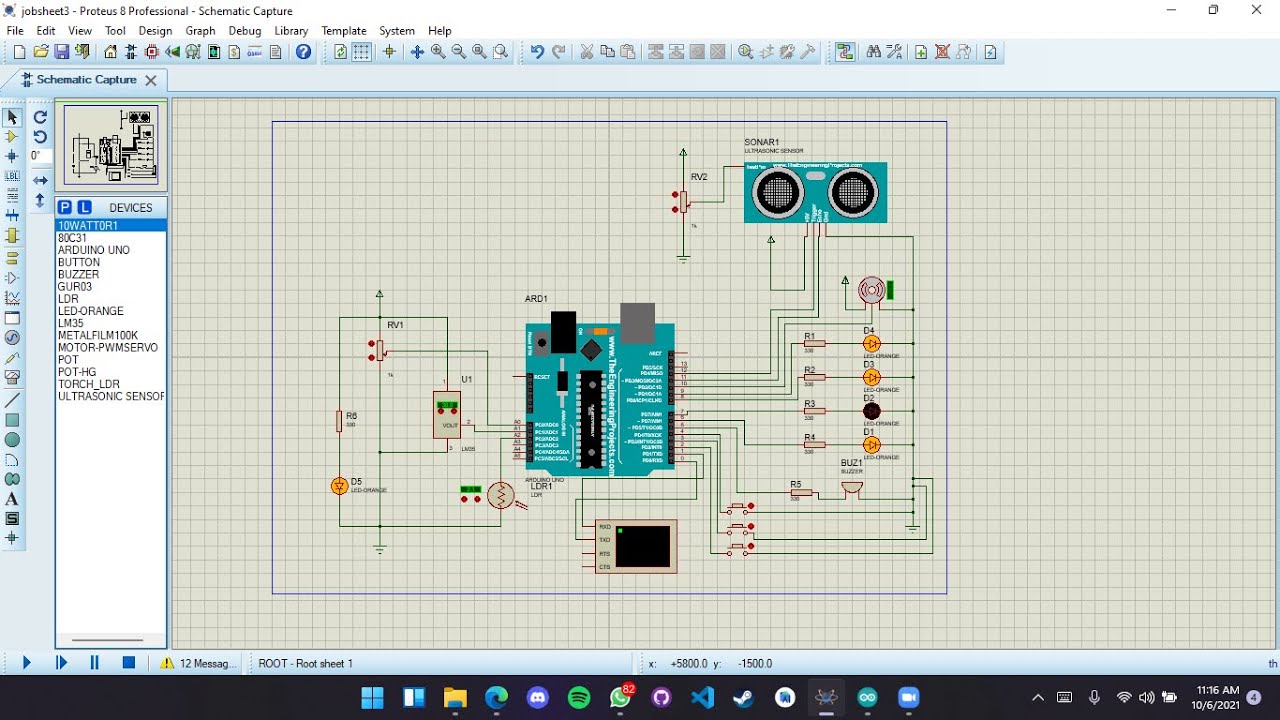Open the 12 Messages status indicator
Viewport: 1280px width, 720px height.
199,663
